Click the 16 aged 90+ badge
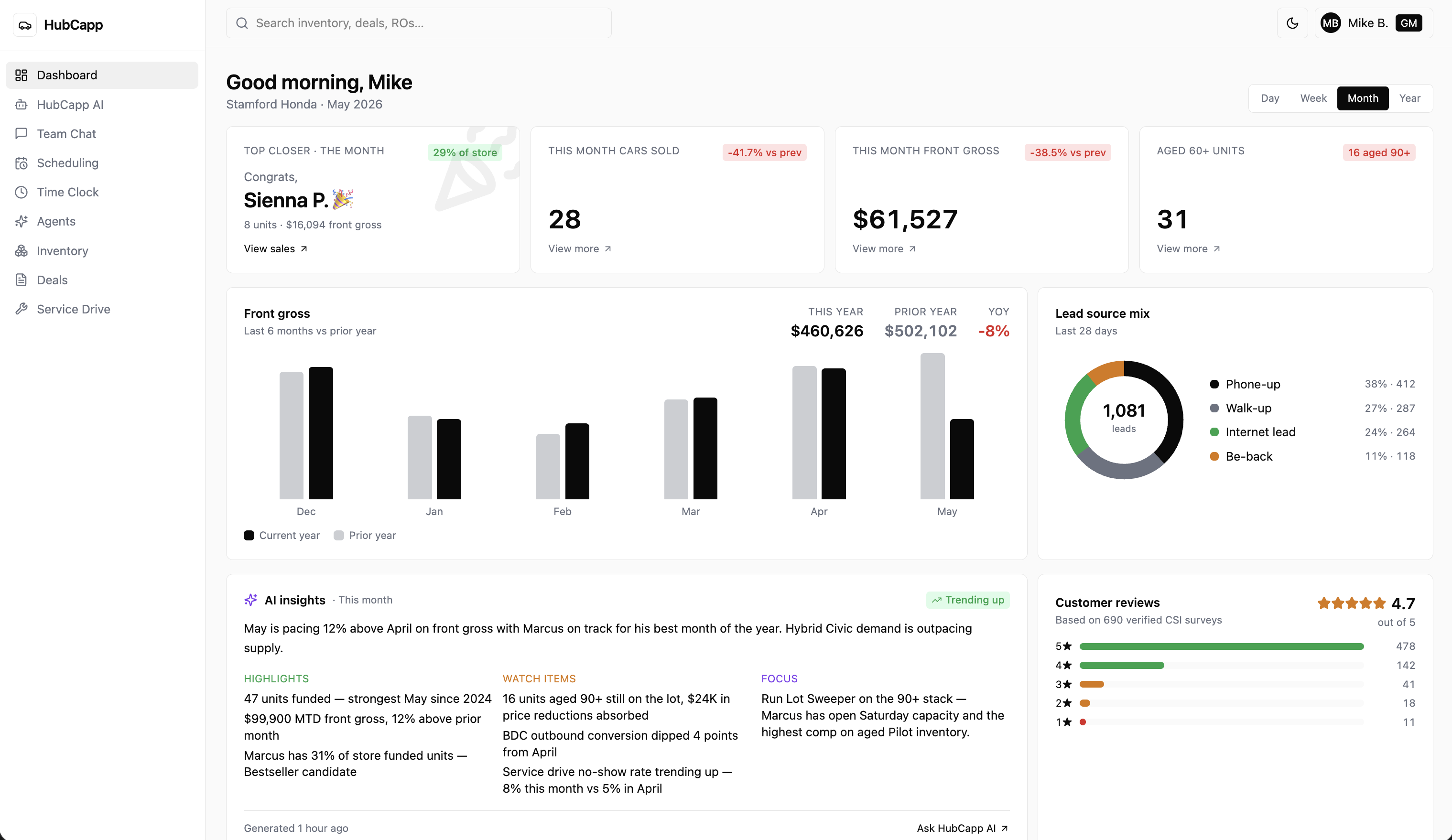Viewport: 1452px width, 840px height. 1379,153
